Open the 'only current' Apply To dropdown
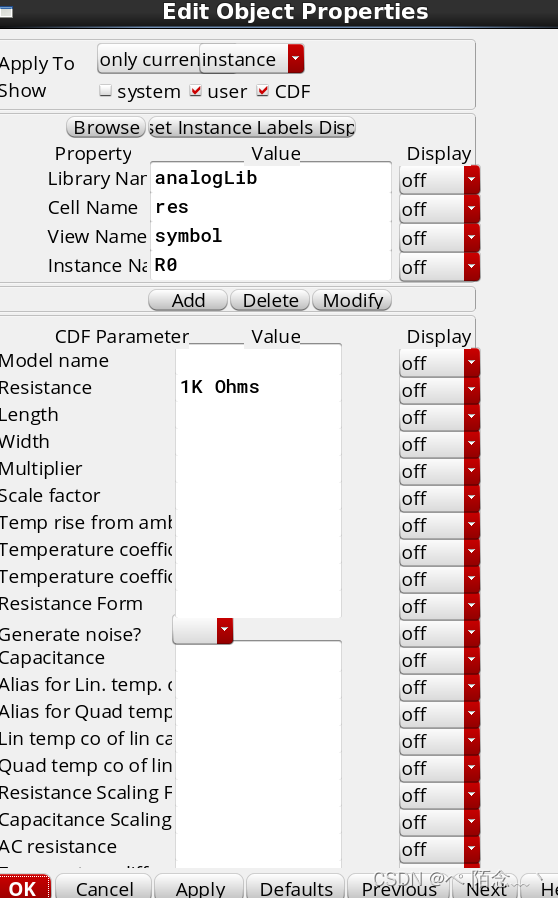 (x=149, y=59)
